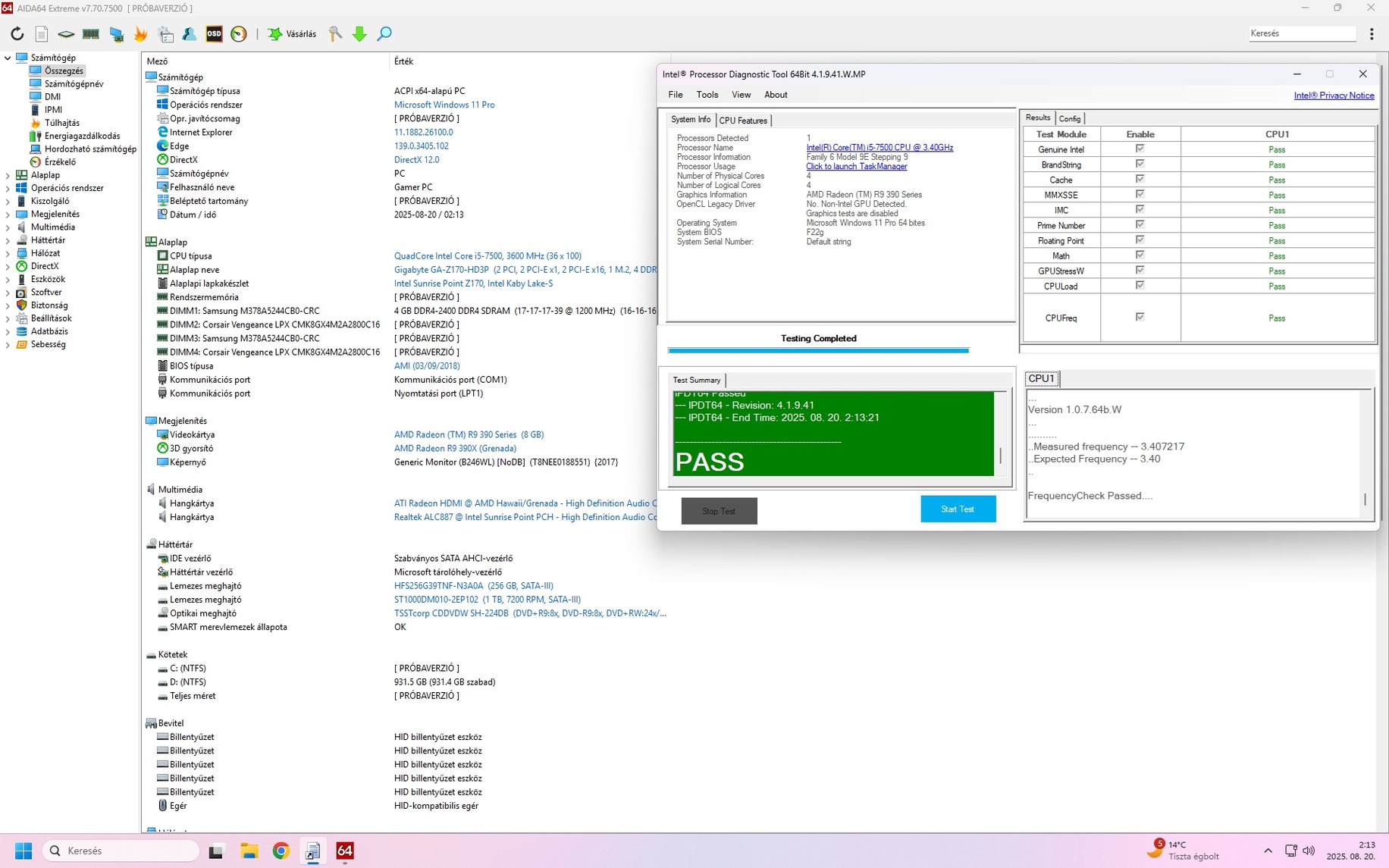Toggle the Genuine Intel enable checkbox
1389x868 pixels.
pyautogui.click(x=1140, y=149)
